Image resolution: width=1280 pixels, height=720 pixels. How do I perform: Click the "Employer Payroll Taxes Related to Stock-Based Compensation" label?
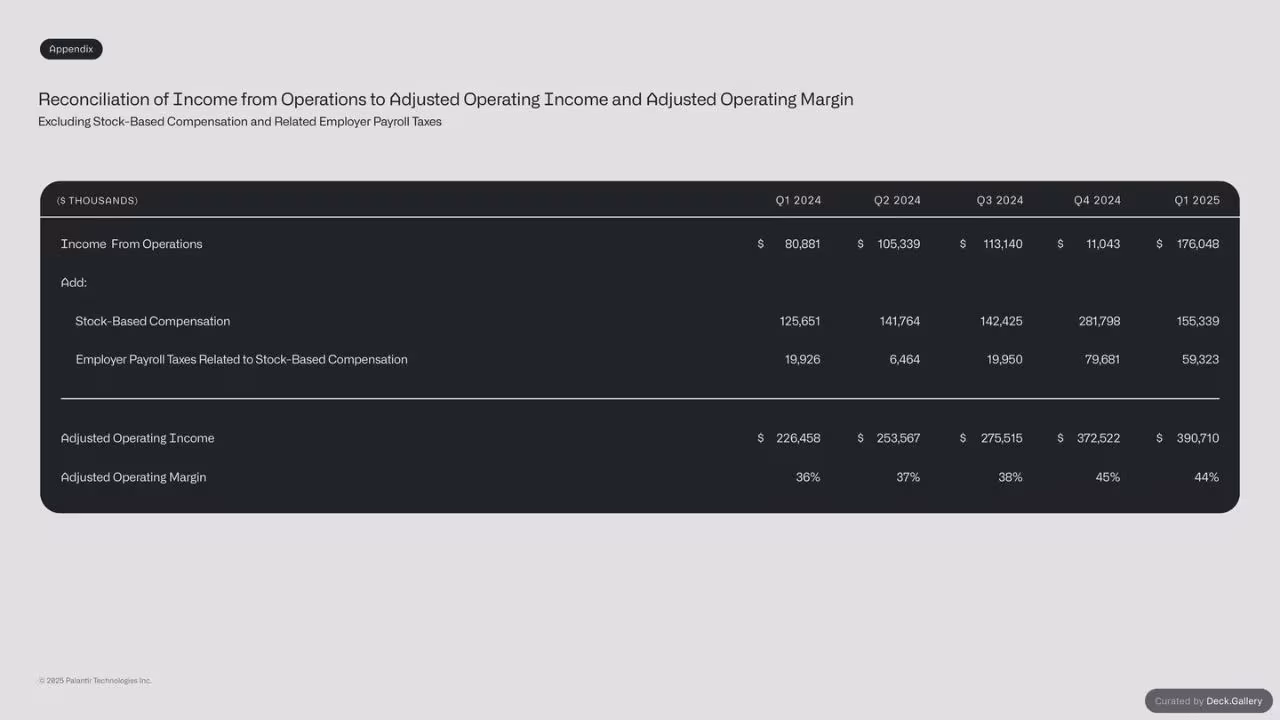[x=241, y=360]
